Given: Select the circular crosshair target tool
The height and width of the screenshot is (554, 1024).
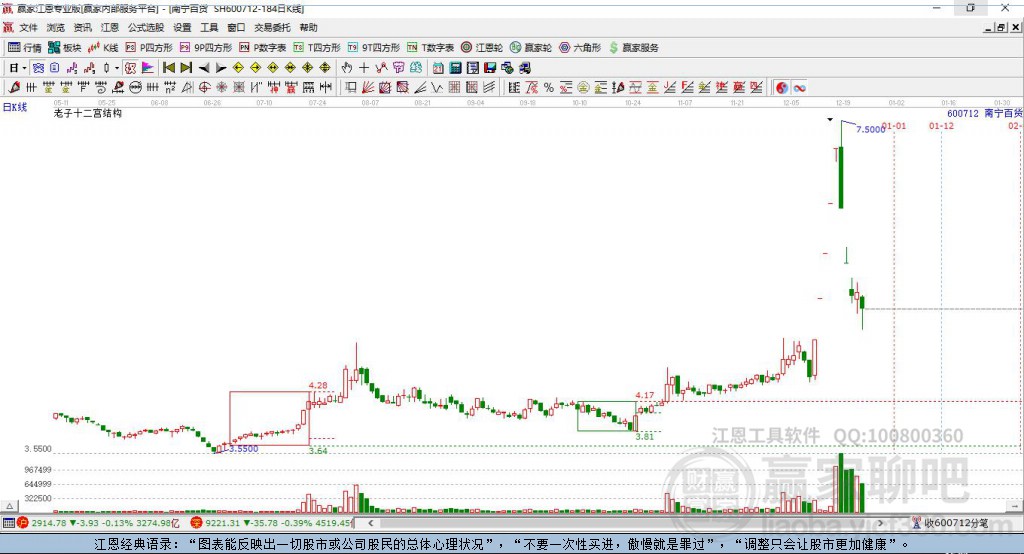Looking at the screenshot, I should click(x=204, y=88).
